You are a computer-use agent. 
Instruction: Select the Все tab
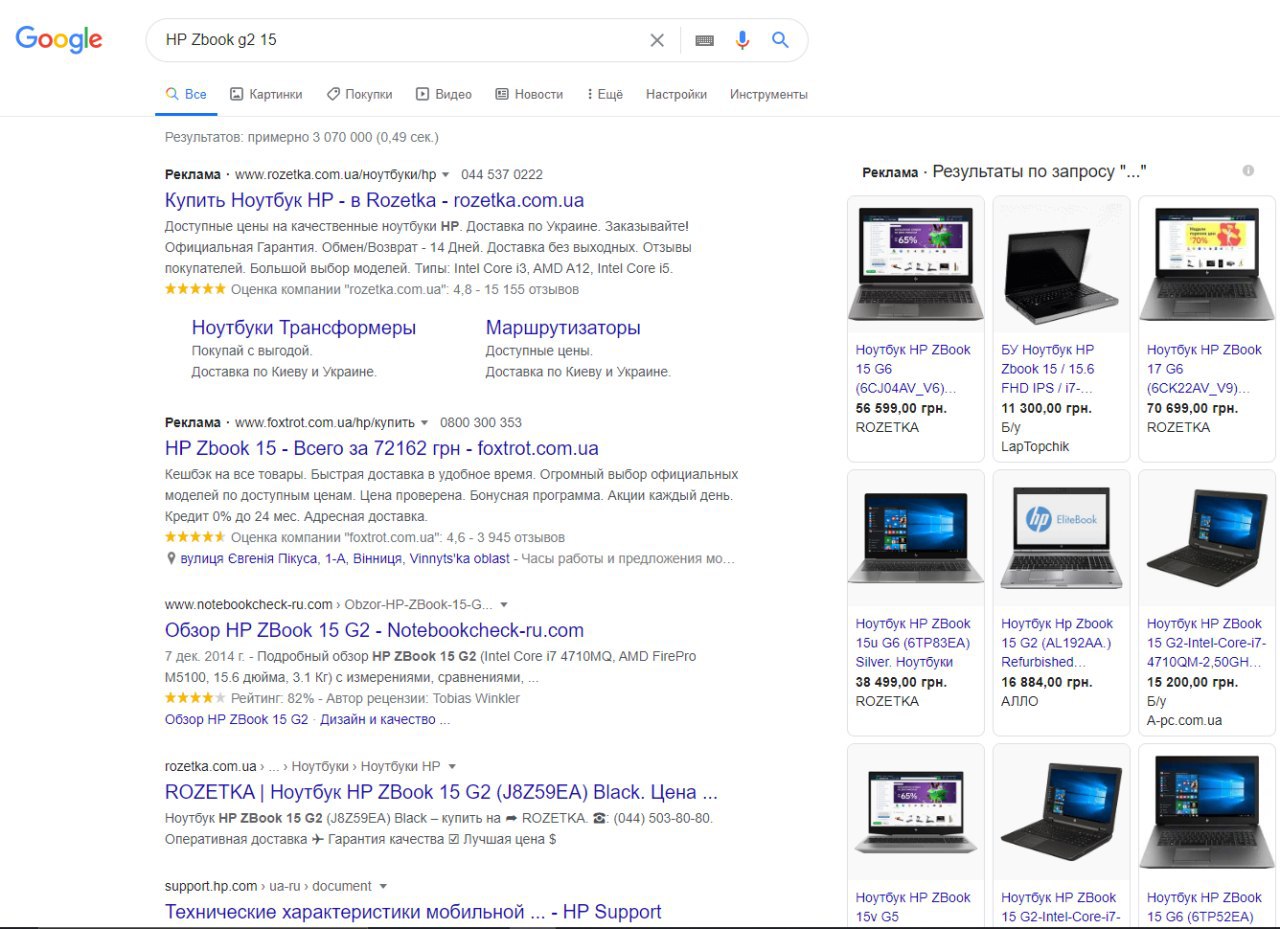click(x=186, y=94)
